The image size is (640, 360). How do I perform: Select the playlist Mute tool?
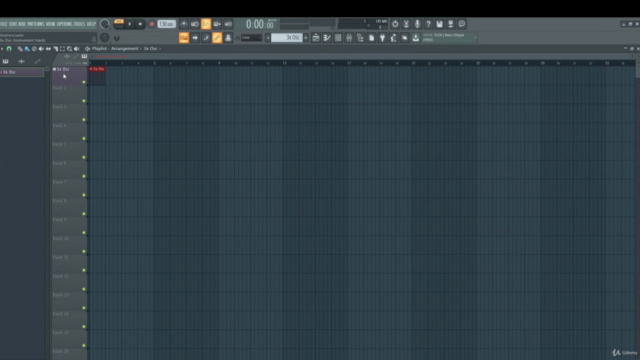[41, 49]
